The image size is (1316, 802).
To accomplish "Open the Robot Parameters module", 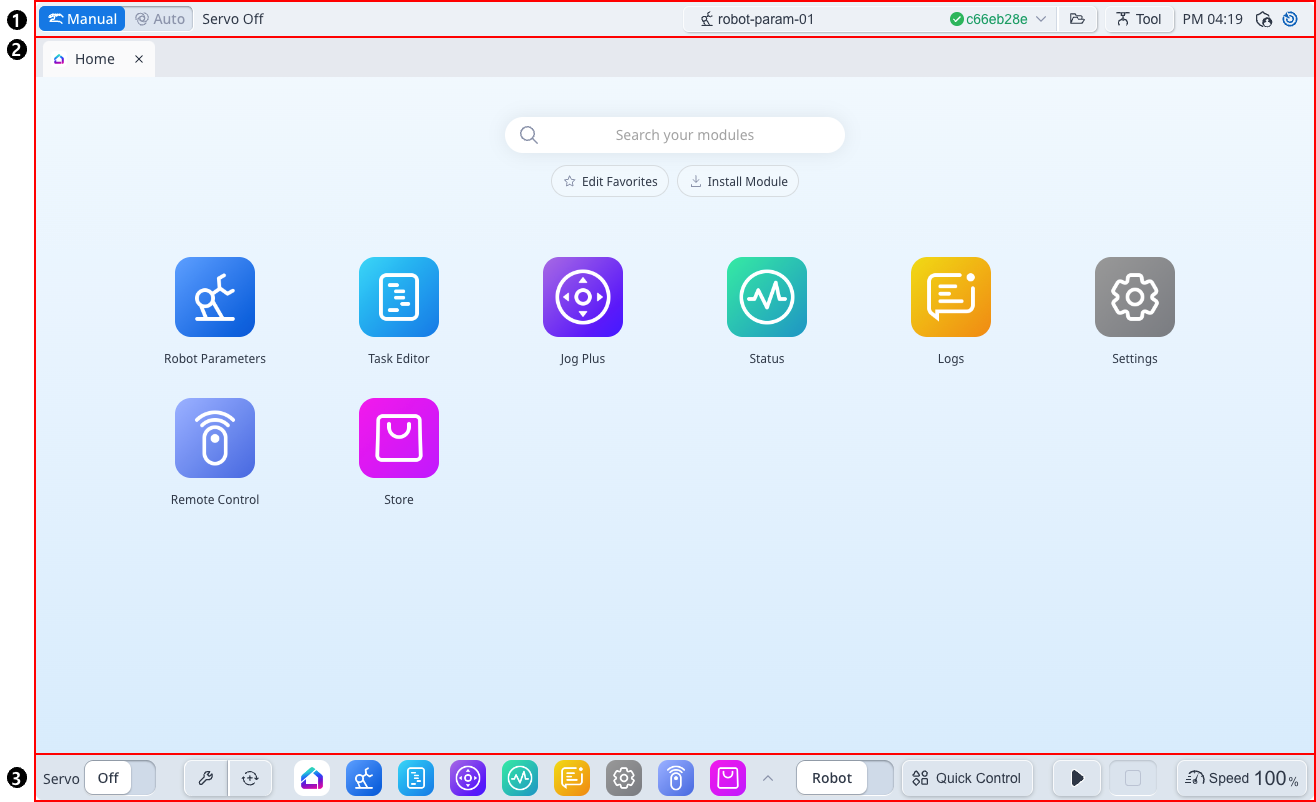I will tap(215, 297).
